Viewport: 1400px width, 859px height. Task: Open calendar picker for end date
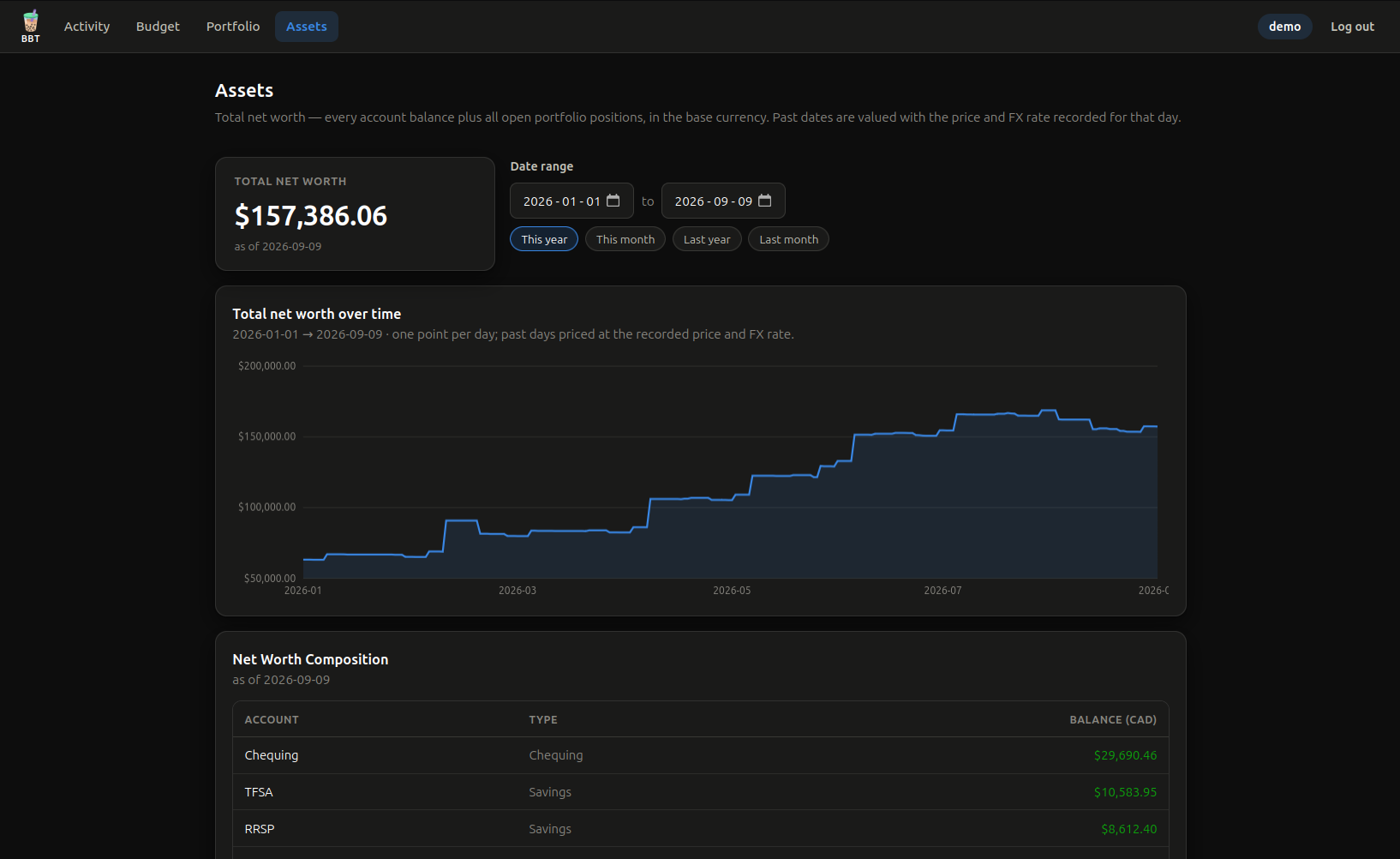pos(765,201)
